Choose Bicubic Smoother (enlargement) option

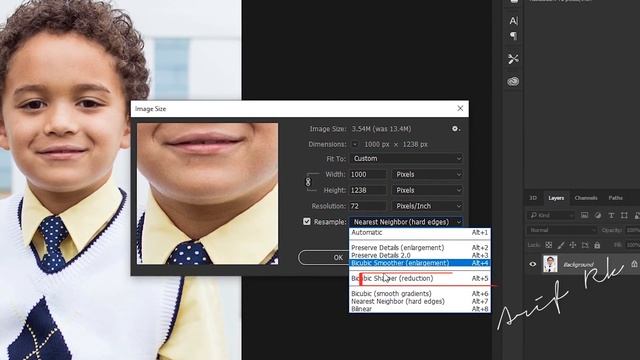[x=420, y=263]
